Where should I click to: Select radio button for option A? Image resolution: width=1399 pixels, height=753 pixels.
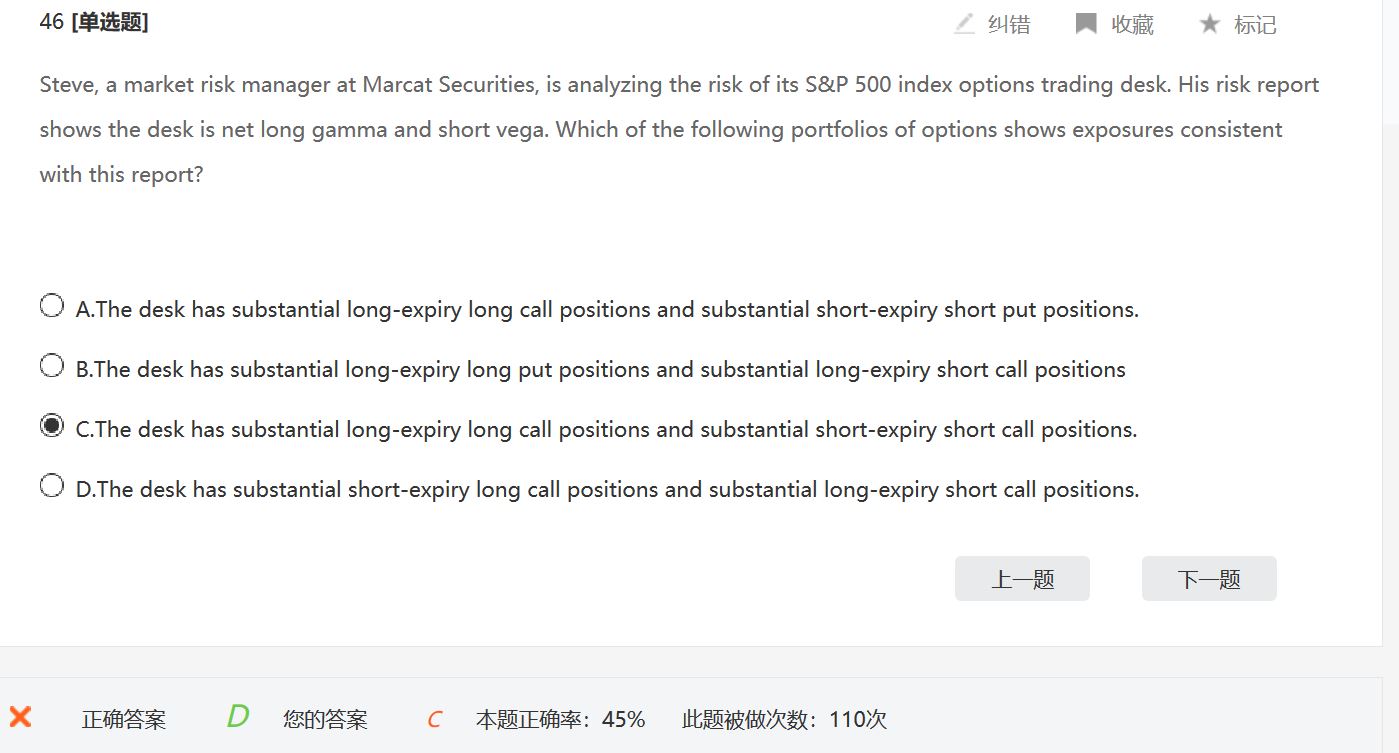(x=52, y=306)
